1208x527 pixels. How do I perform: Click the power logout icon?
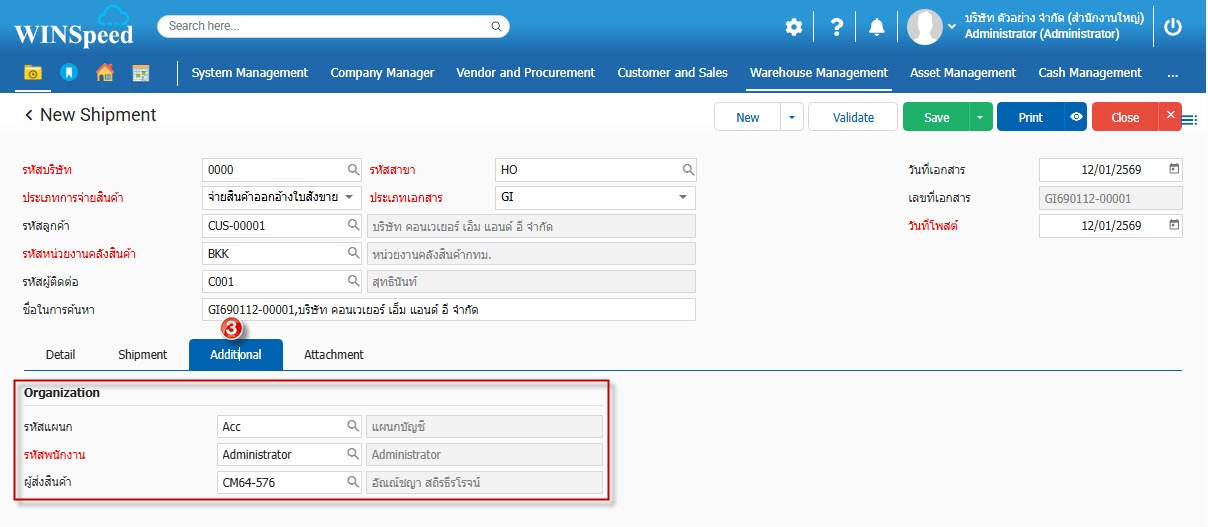pyautogui.click(x=1173, y=28)
